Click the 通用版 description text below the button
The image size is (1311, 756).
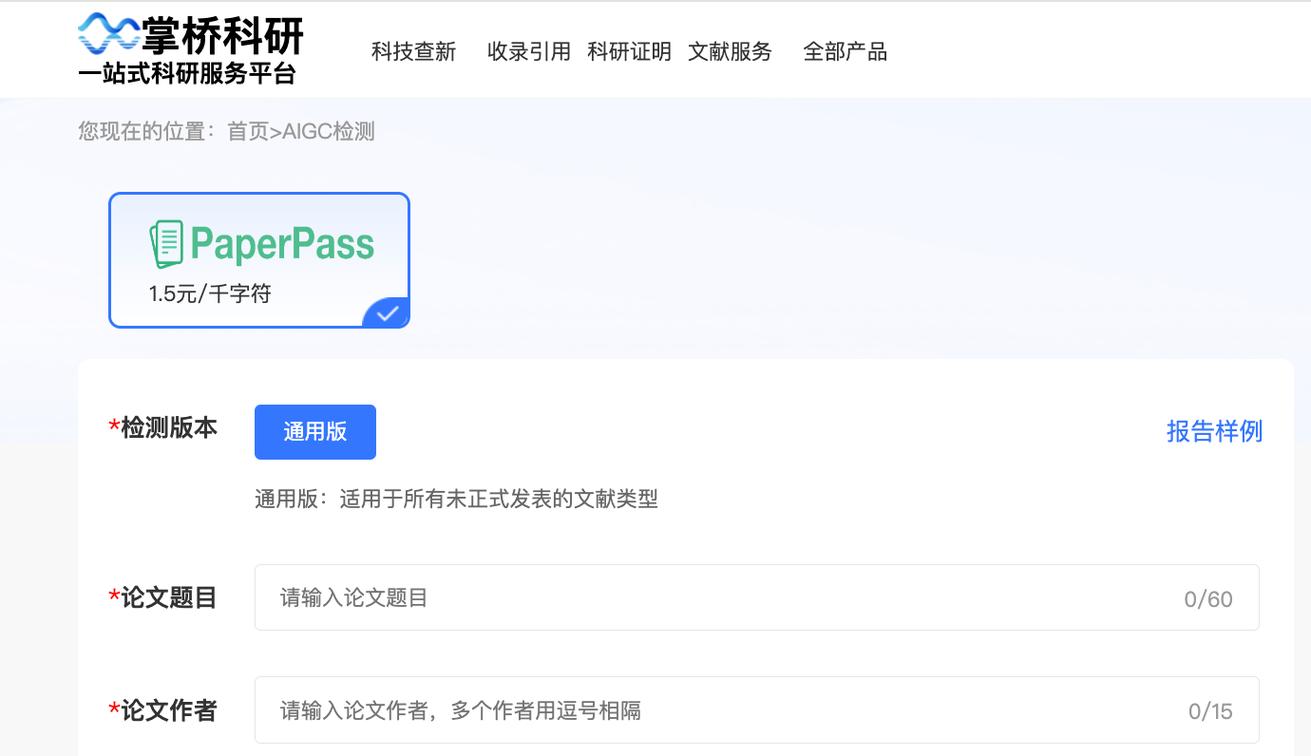point(456,498)
